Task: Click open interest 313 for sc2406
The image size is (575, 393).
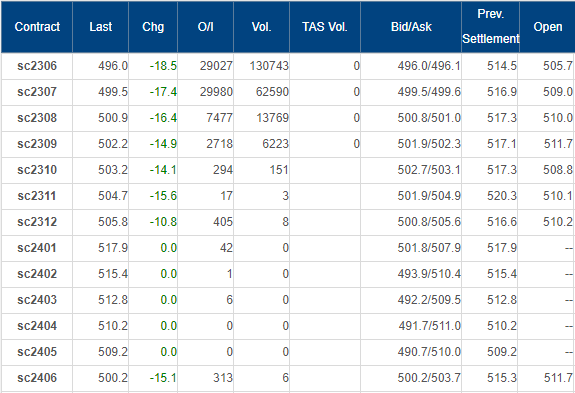Action: (223, 378)
